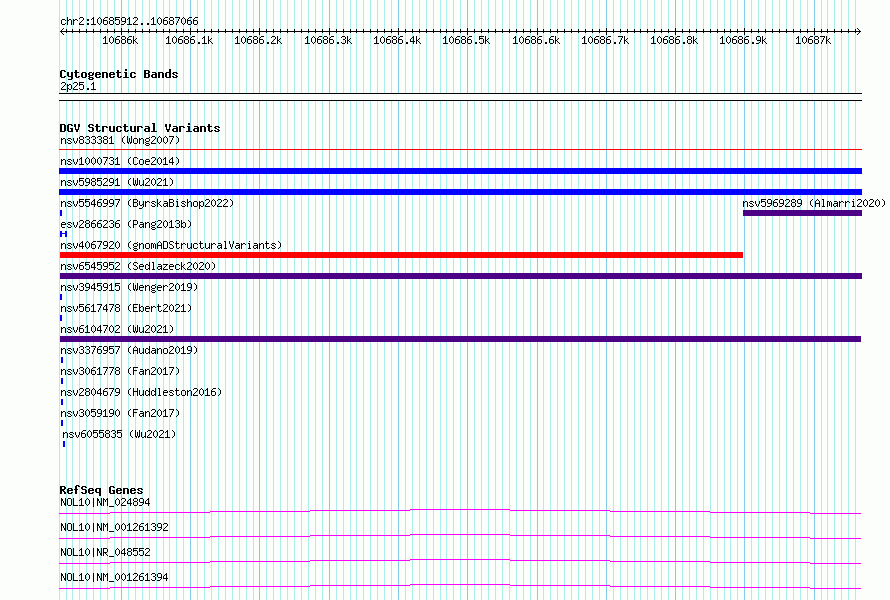
Task: Select the nsv6545952 purple variant bar
Action: point(460,276)
